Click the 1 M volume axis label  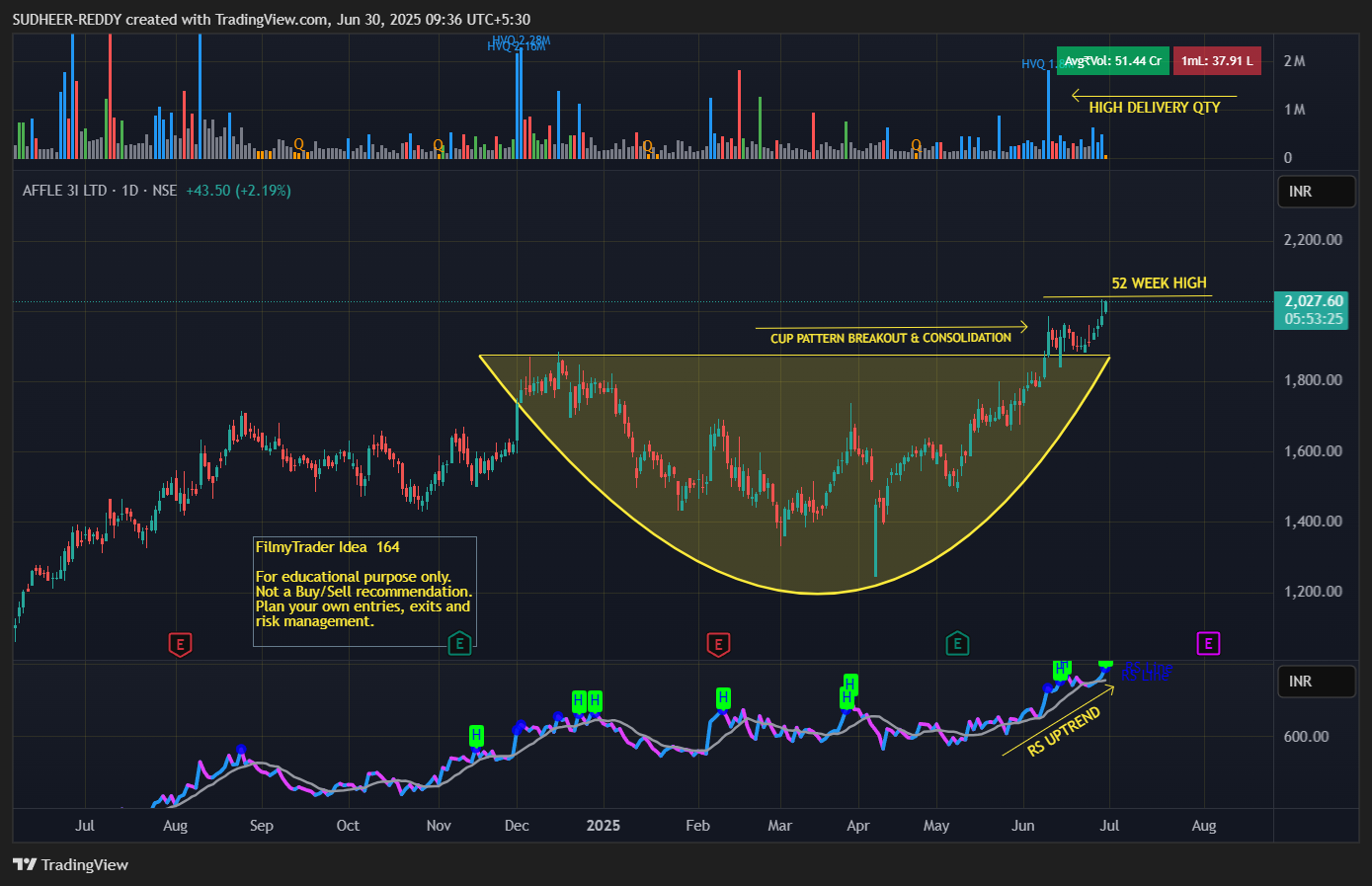click(x=1294, y=110)
